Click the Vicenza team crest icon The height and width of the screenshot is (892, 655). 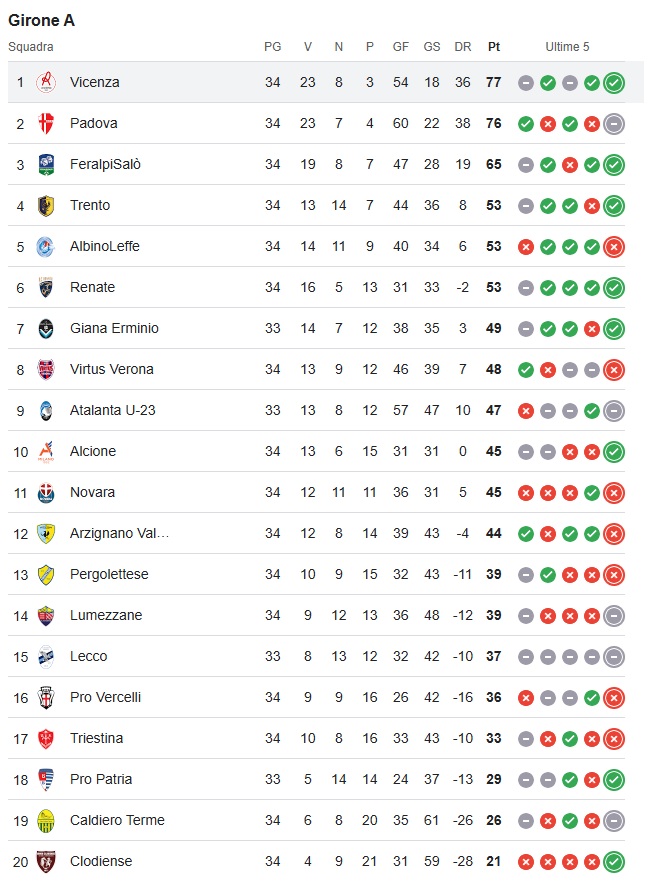pyautogui.click(x=46, y=82)
